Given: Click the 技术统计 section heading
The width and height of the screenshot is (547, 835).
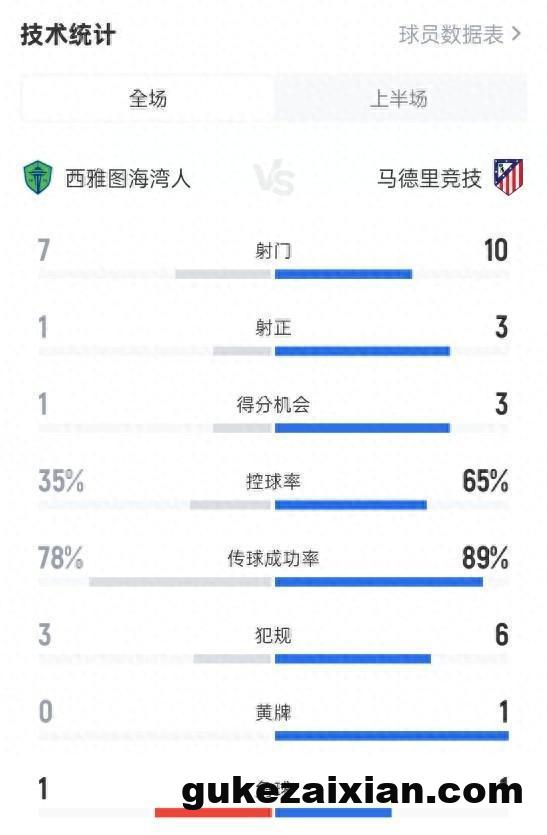Looking at the screenshot, I should 68,35.
